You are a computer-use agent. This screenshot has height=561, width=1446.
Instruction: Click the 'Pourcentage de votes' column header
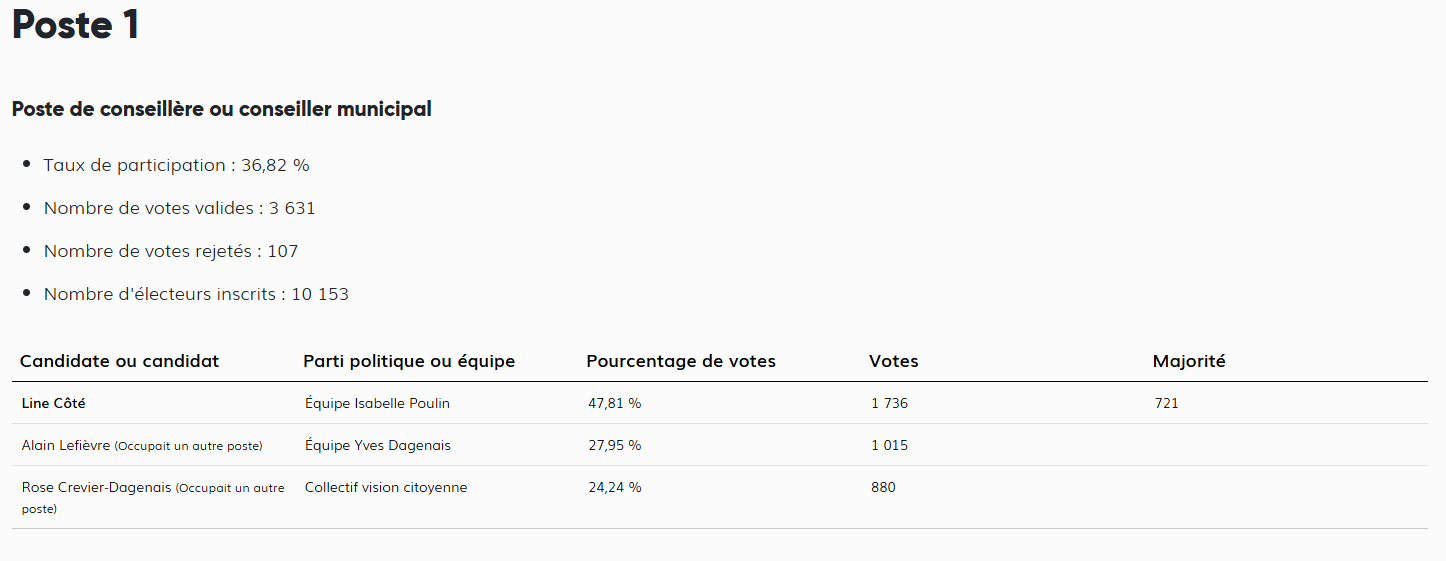pos(681,361)
